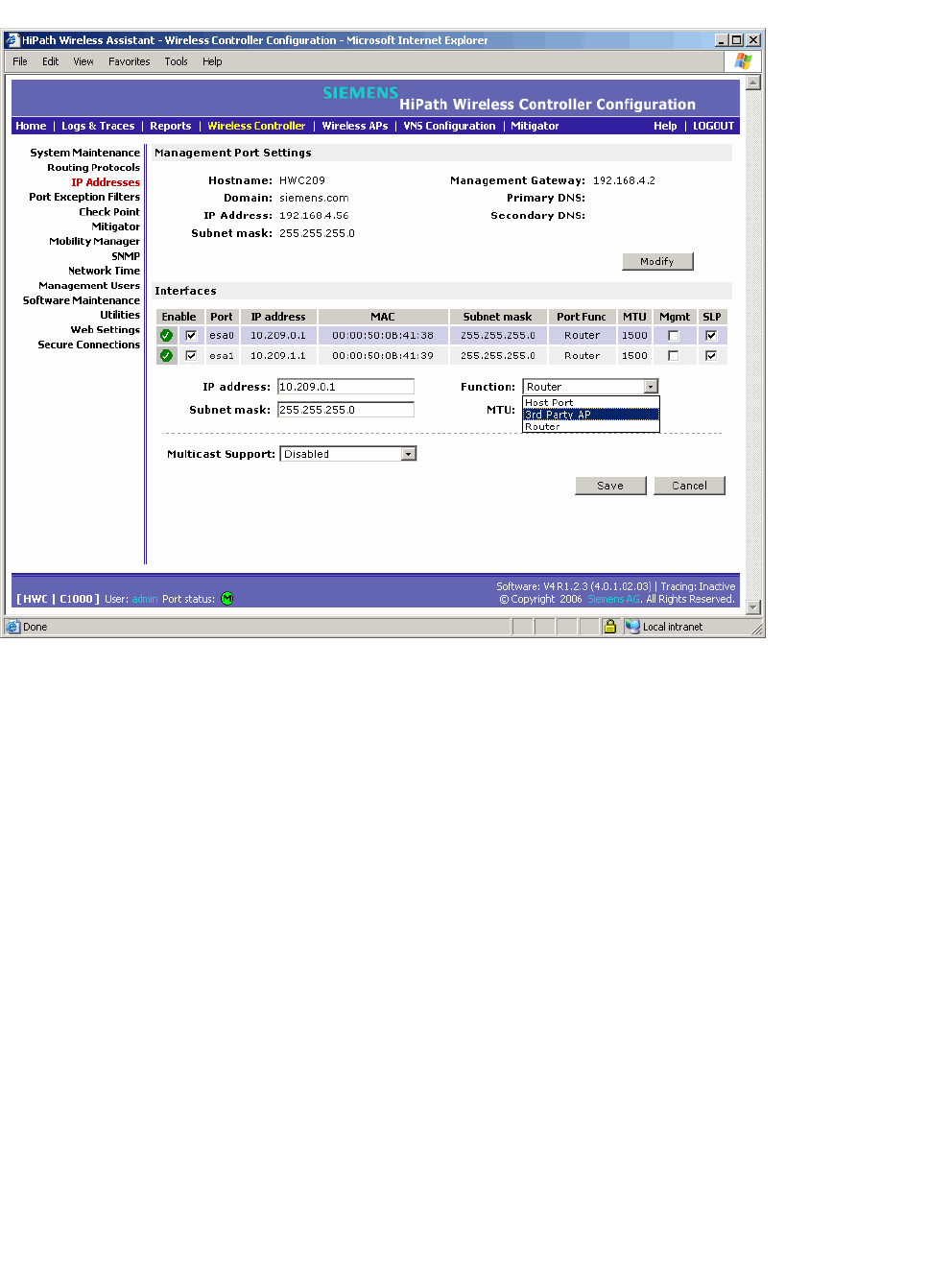Open the Edit menu
This screenshot has height=1261, width=952.
pos(50,61)
